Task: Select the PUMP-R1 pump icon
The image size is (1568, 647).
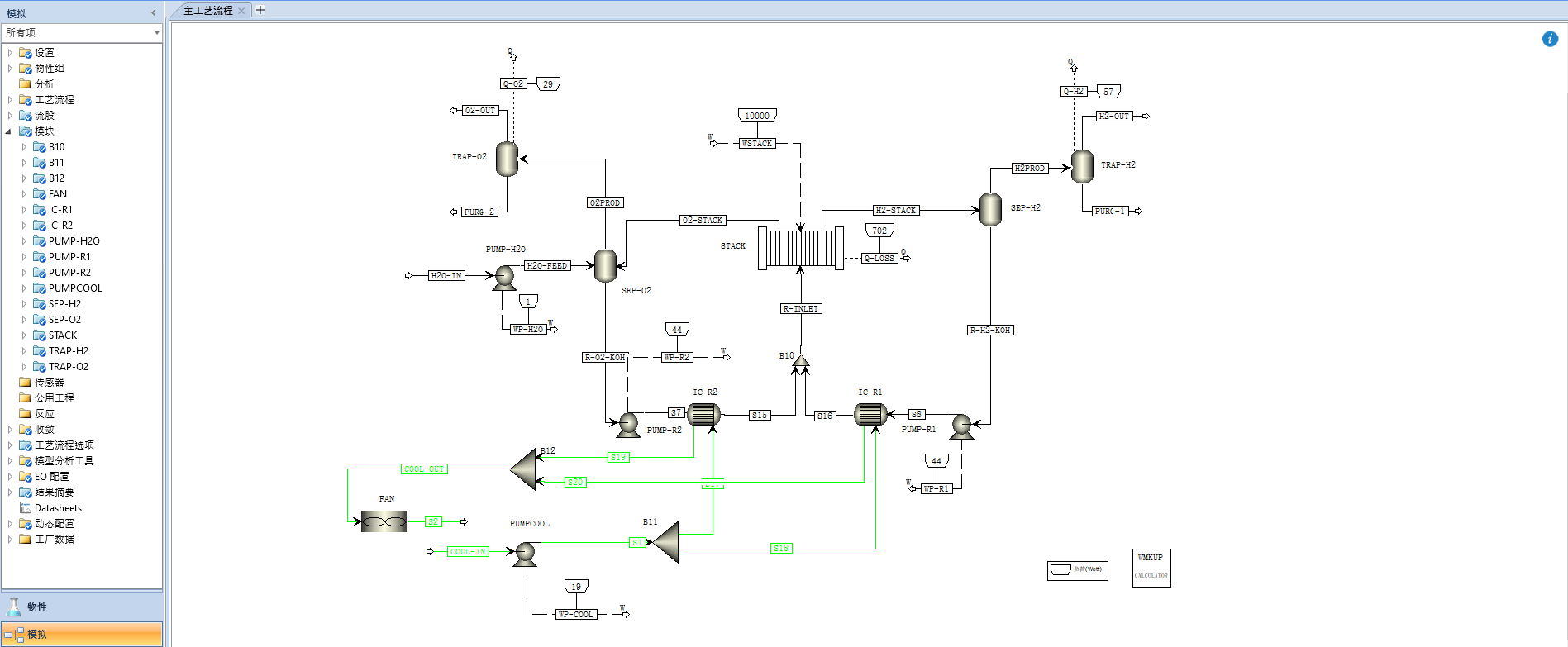Action: (961, 426)
